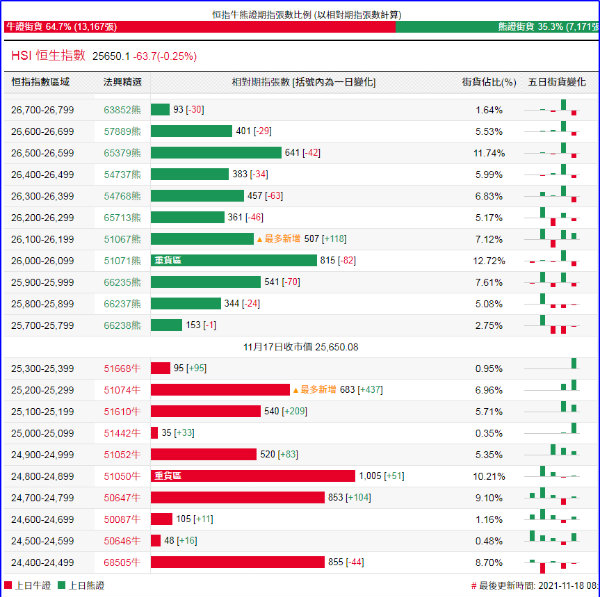Click the 11.74% outstanding share value
This screenshot has height=597, width=600.
tap(489, 153)
